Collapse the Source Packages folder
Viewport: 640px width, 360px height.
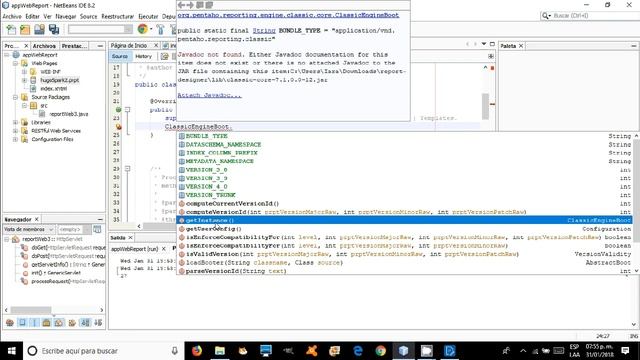coord(16,97)
